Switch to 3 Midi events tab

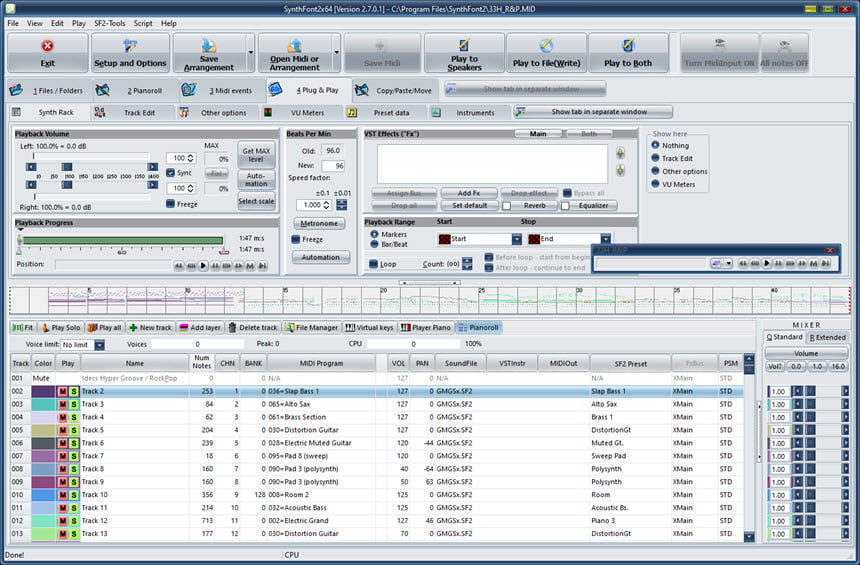[221, 91]
